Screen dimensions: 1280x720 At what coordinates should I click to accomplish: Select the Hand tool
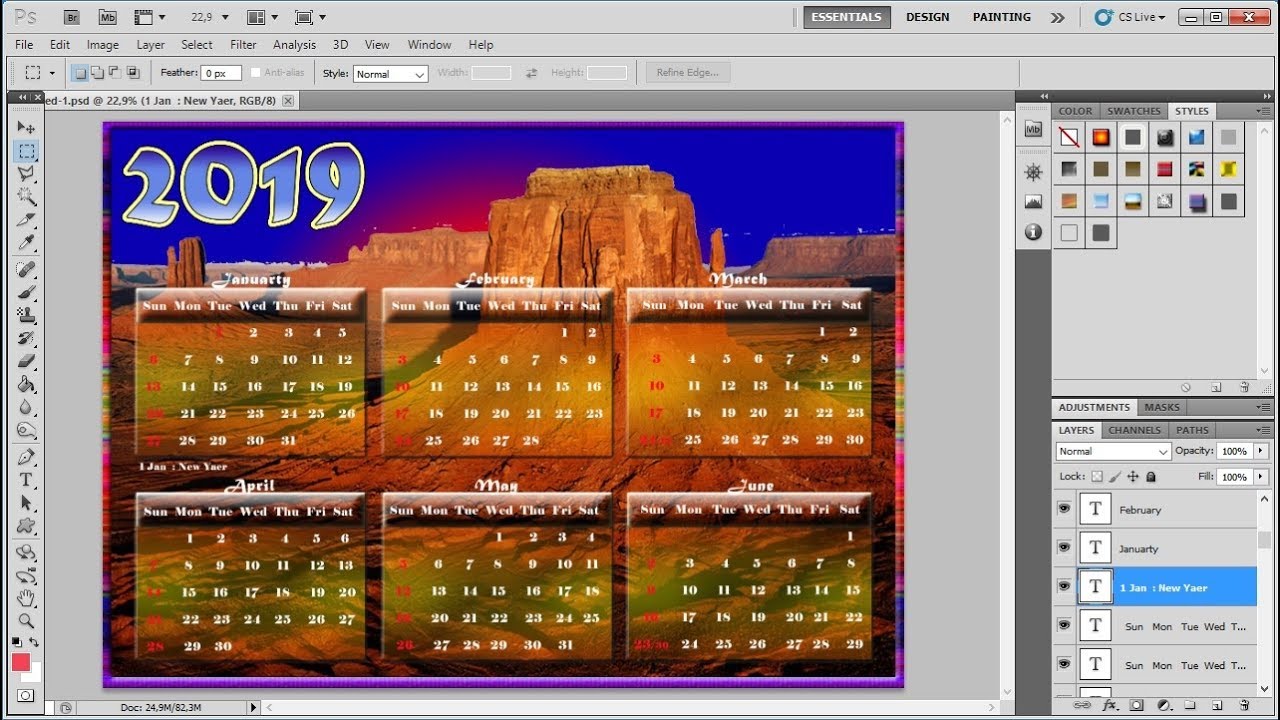pos(26,599)
